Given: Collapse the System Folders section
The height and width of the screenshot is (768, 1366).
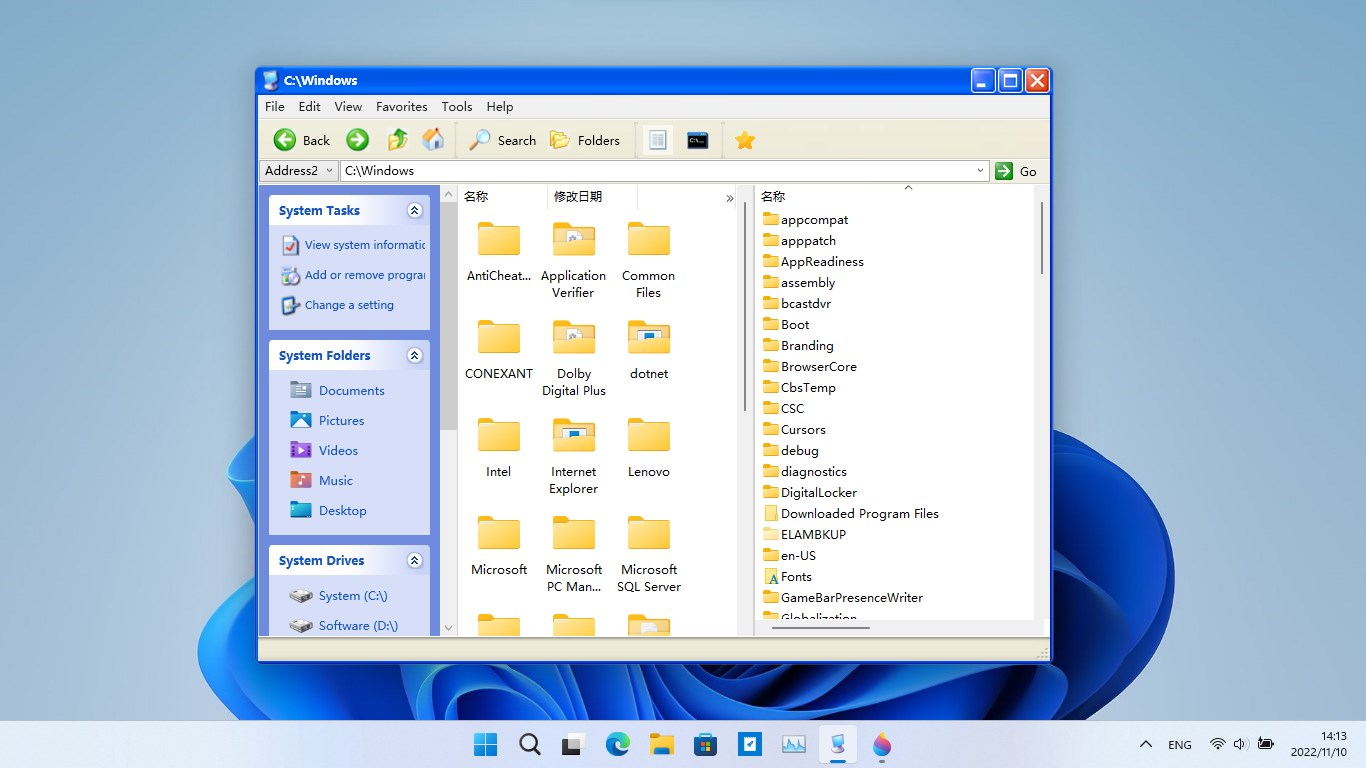Looking at the screenshot, I should click(414, 356).
